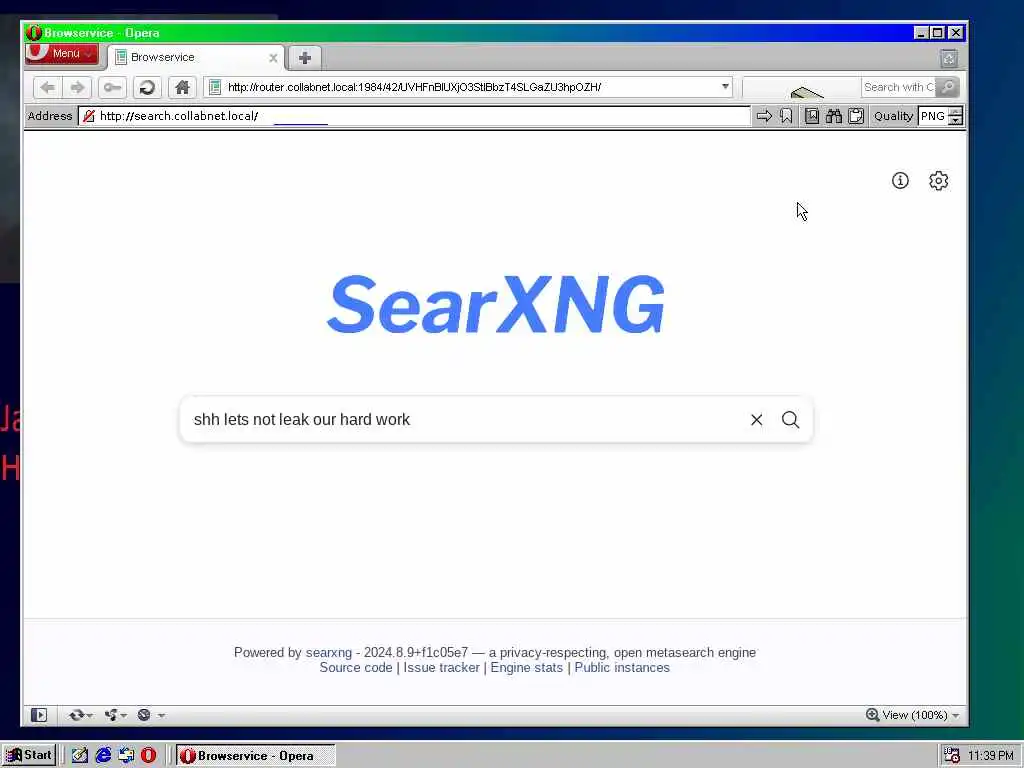The width and height of the screenshot is (1024, 768).
Task: Open the Engine stats link
Action: pos(526,667)
